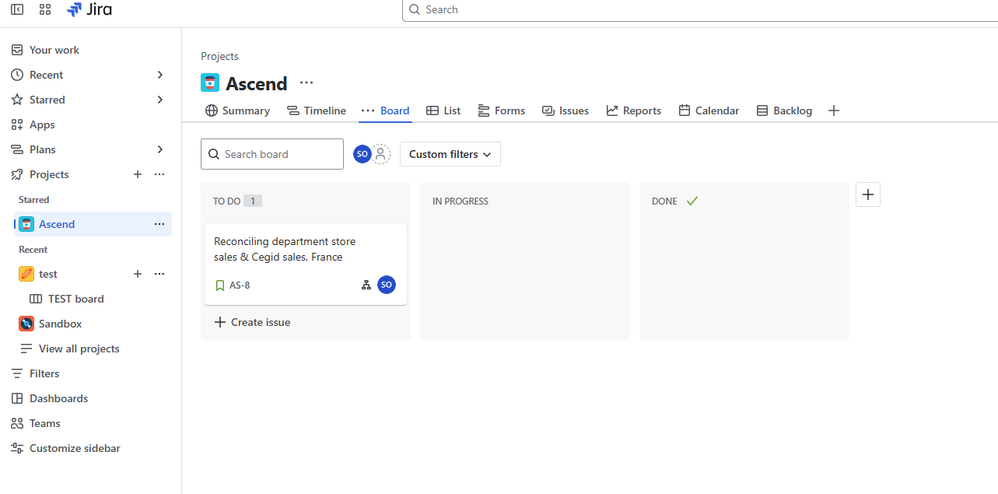Expand the Starred chevron in sidebar
998x494 pixels.
coord(160,100)
